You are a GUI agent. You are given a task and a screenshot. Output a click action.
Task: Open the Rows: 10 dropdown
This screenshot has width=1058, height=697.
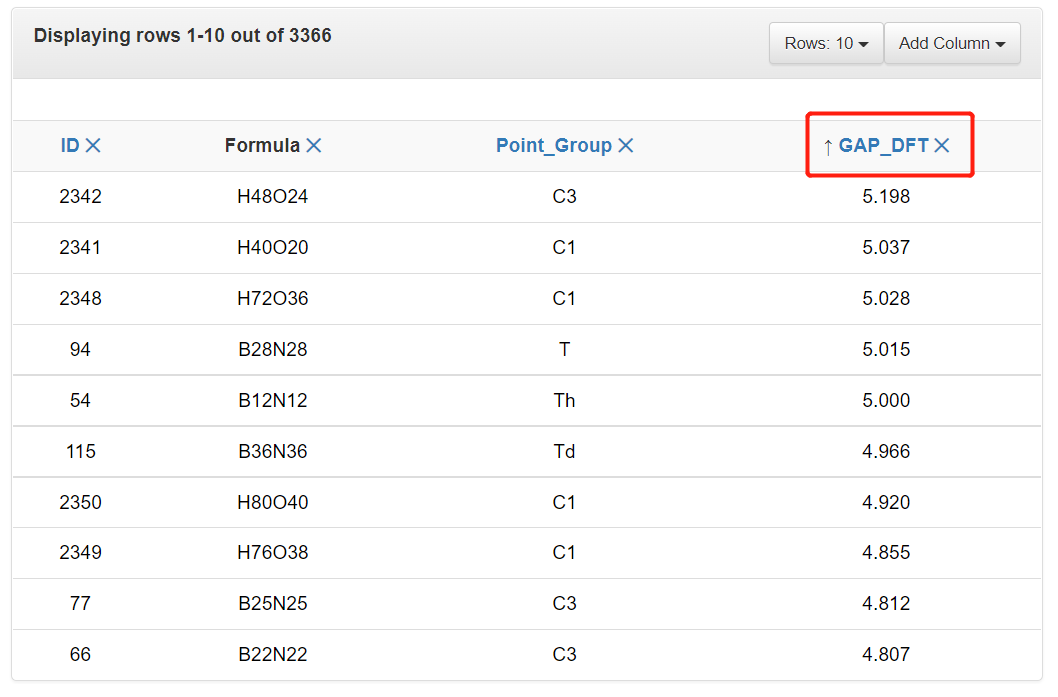pos(825,44)
